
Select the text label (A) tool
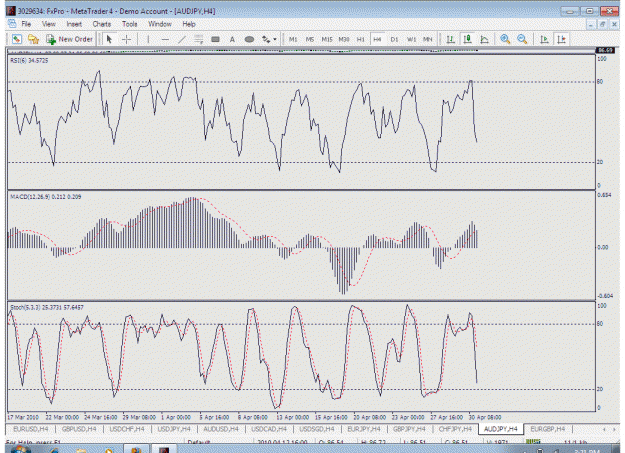click(x=232, y=39)
